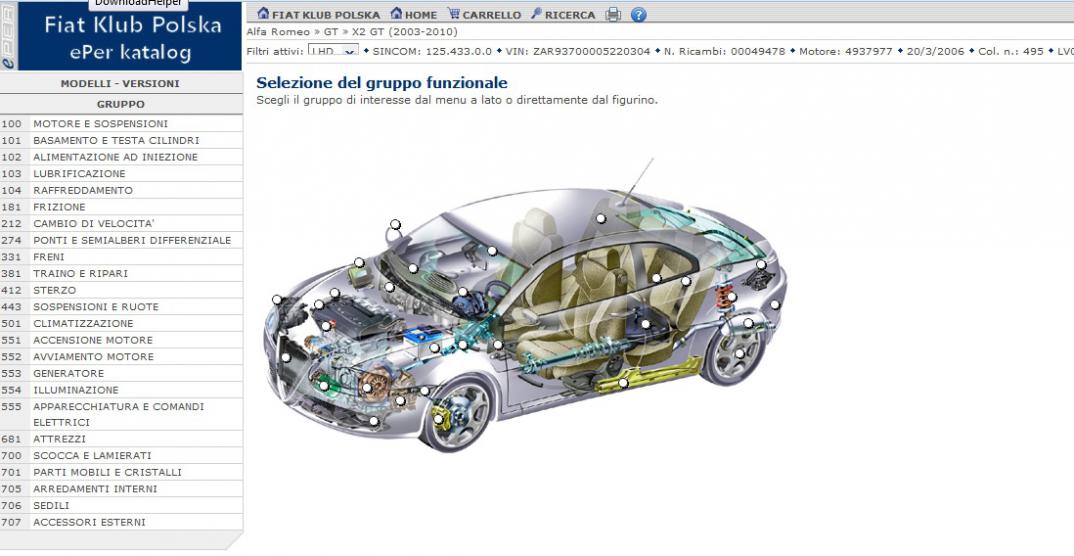Select group 100 MOTORE E SOSPENSIONI
1074x556 pixels.
pos(121,124)
